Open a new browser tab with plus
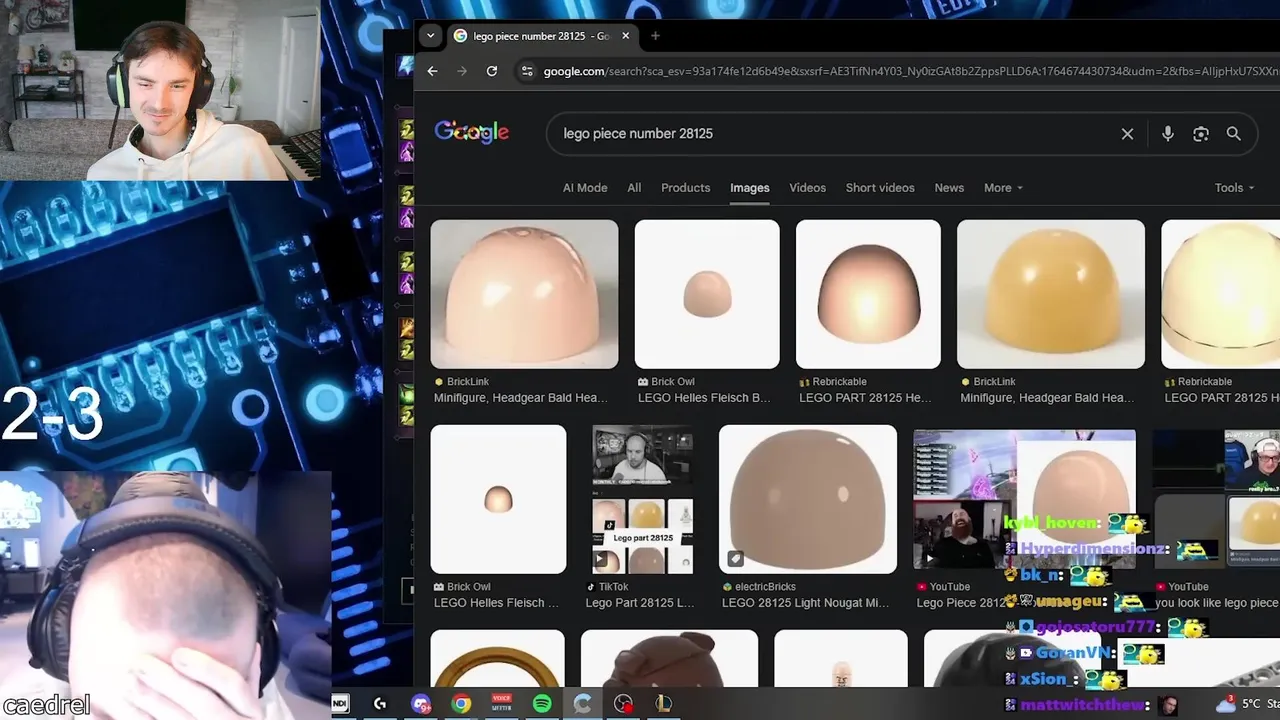This screenshot has height=720, width=1280. click(655, 36)
